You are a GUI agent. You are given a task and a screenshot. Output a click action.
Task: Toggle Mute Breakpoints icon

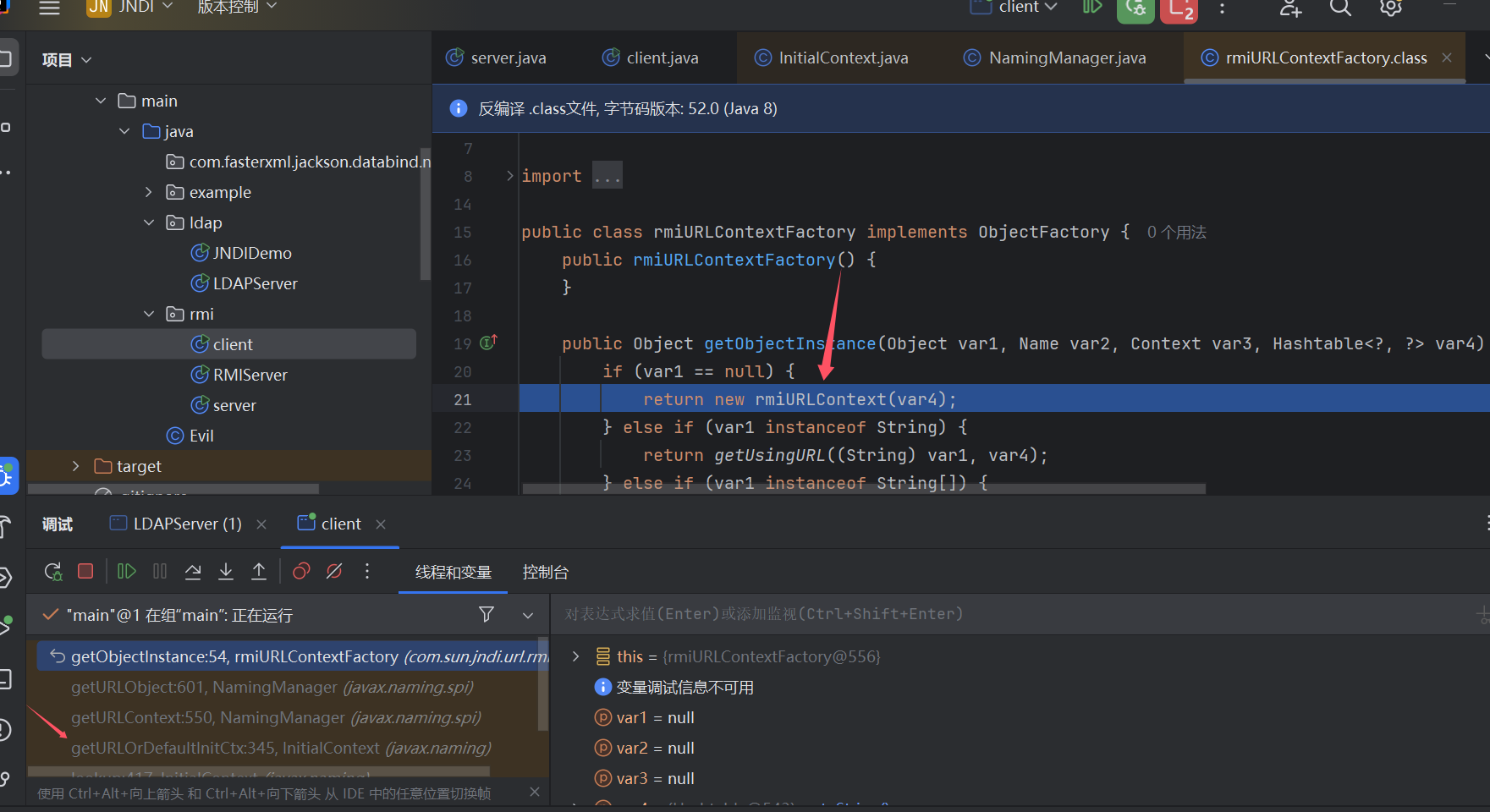[x=334, y=572]
